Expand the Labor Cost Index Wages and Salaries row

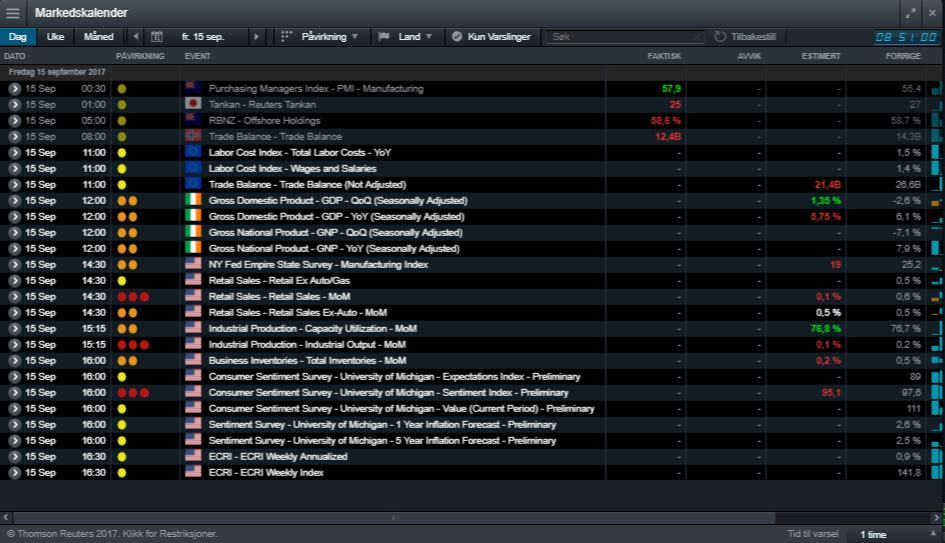[x=14, y=169]
